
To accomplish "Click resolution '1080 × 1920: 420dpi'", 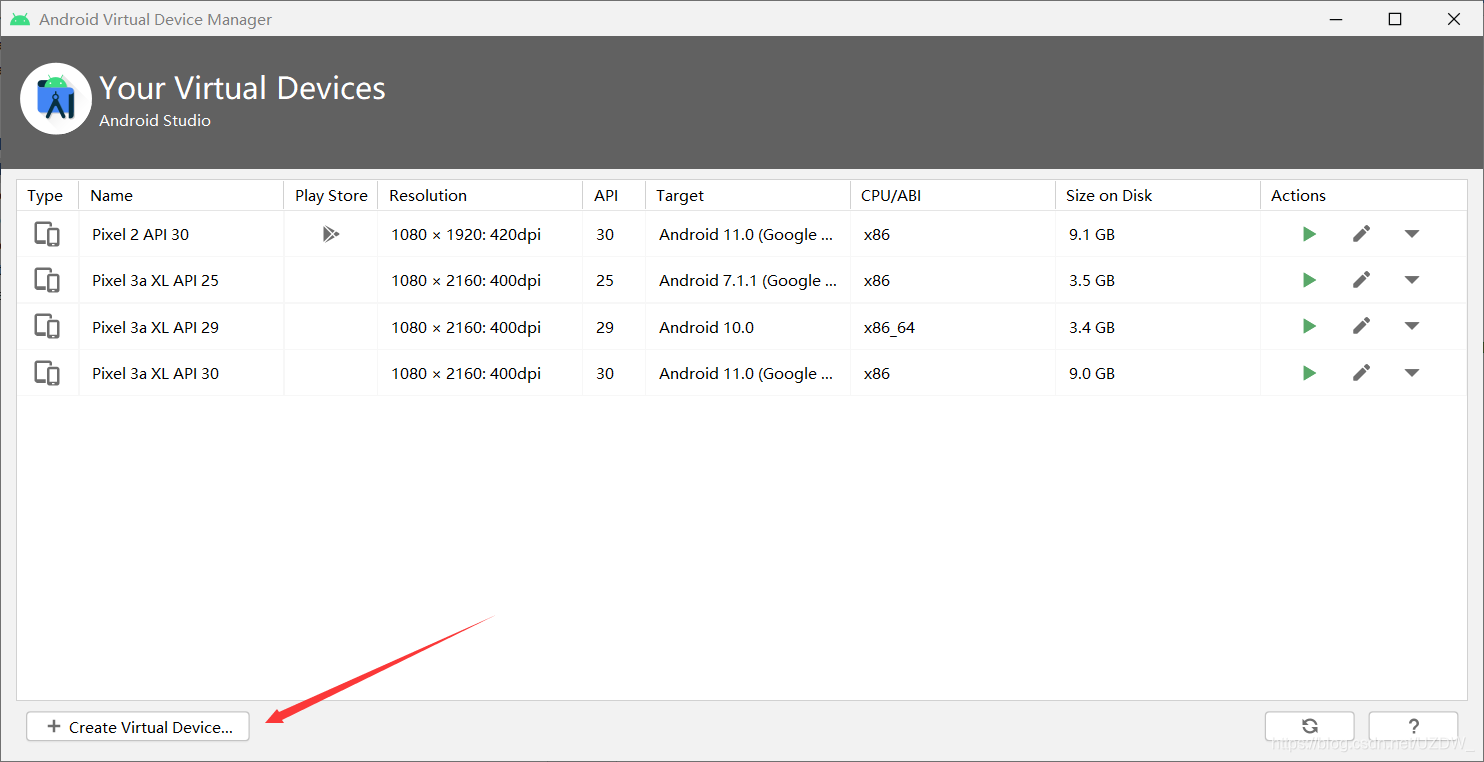I will coord(466,234).
